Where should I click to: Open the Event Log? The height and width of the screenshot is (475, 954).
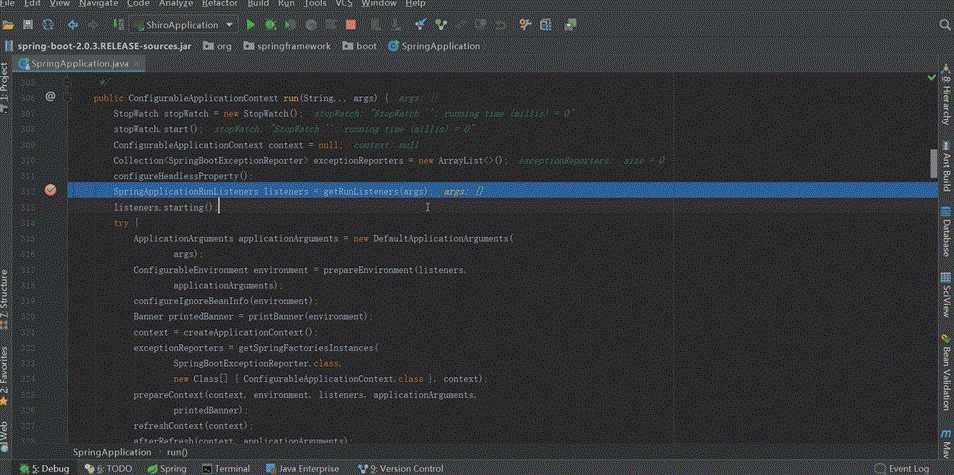pyautogui.click(x=904, y=469)
